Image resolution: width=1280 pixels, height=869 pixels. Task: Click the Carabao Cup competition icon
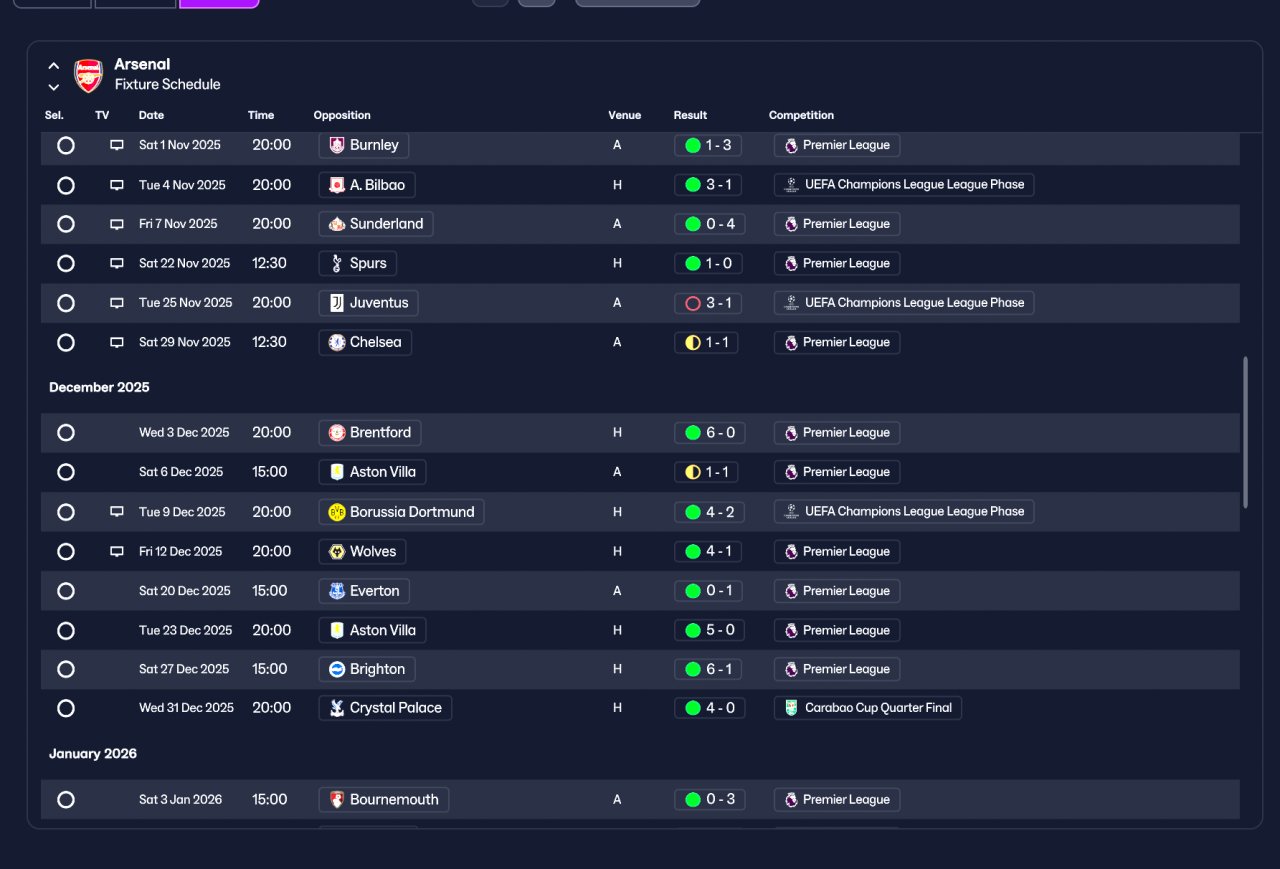[x=791, y=708]
